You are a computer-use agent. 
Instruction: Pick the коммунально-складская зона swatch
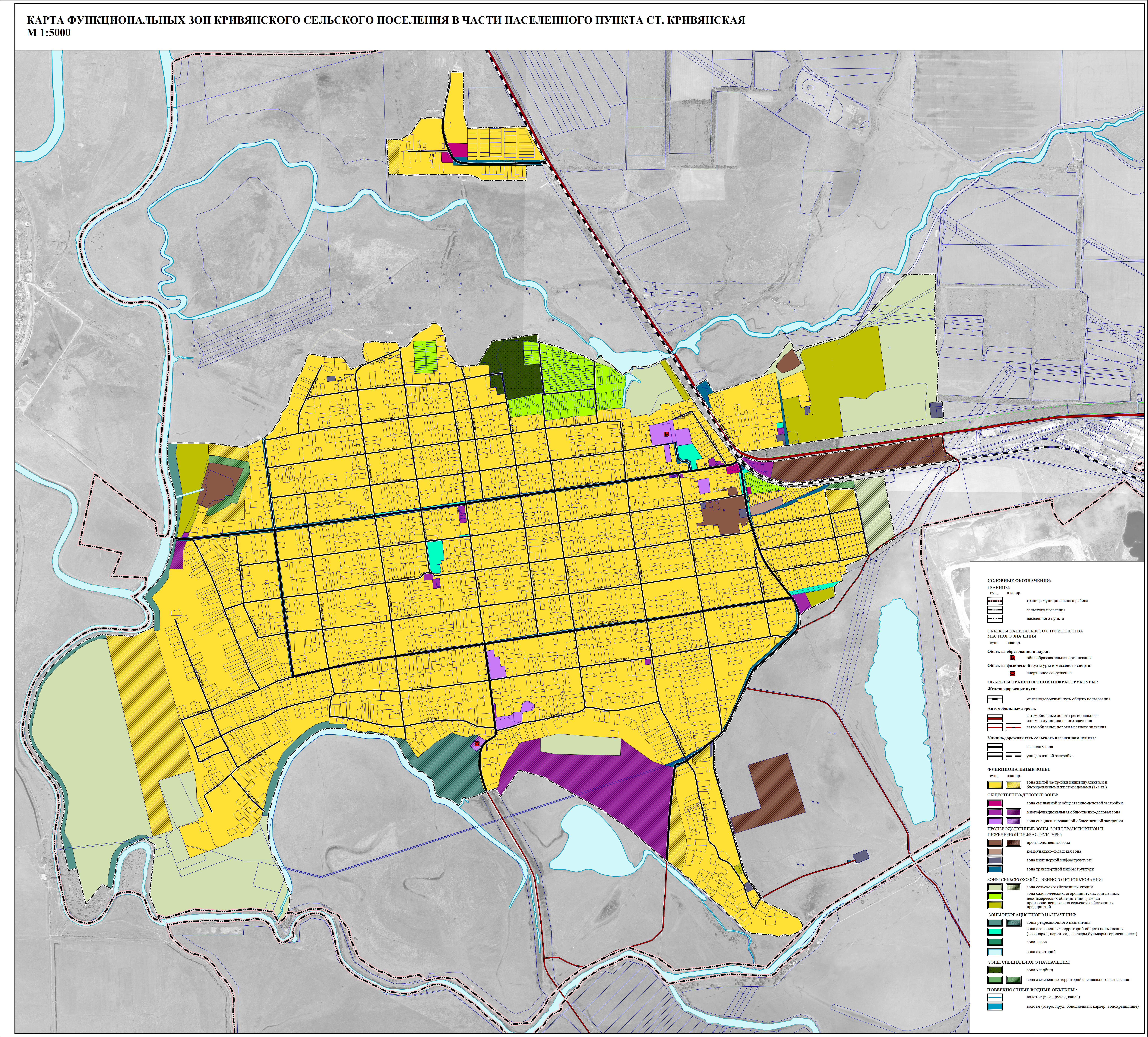(x=995, y=852)
